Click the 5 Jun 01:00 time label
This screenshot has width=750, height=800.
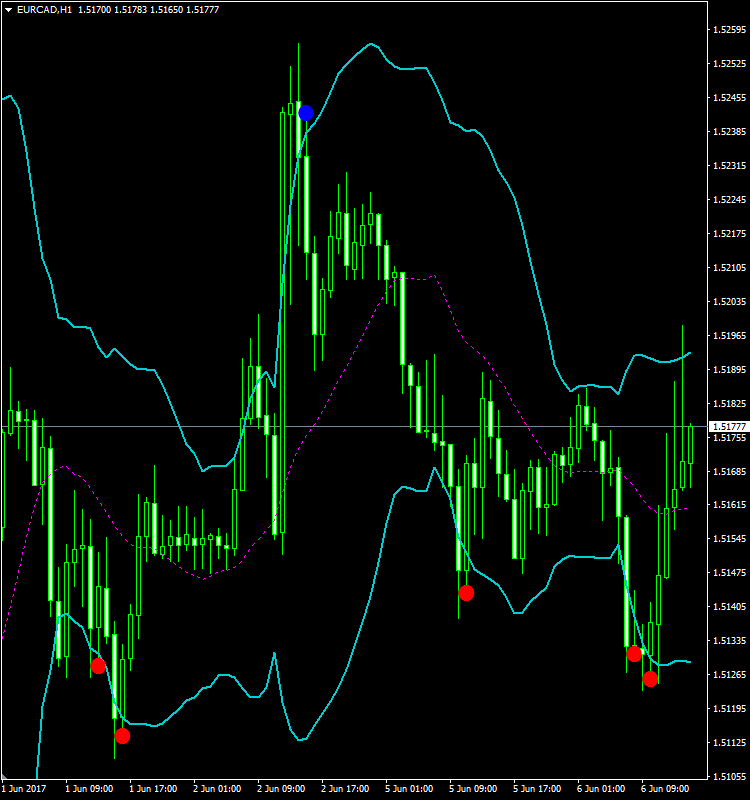[x=409, y=789]
